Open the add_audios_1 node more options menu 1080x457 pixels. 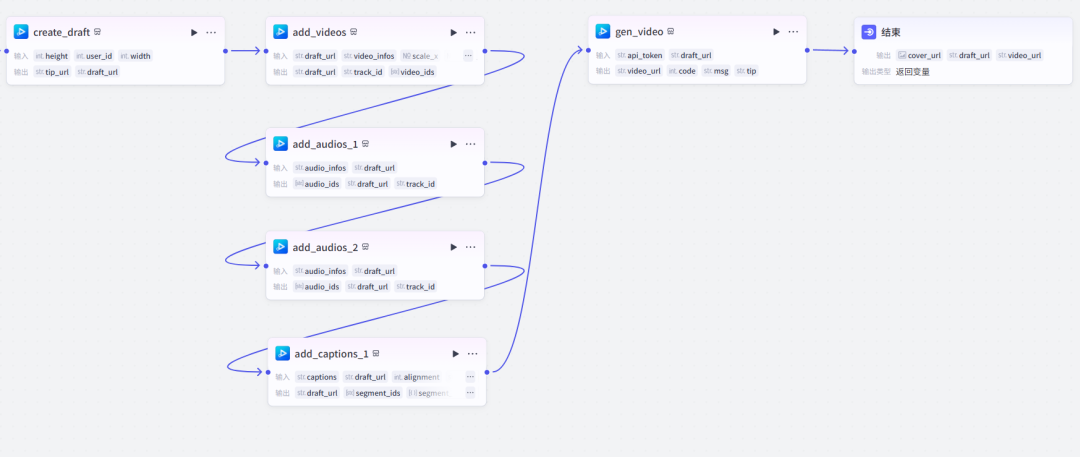pos(470,144)
